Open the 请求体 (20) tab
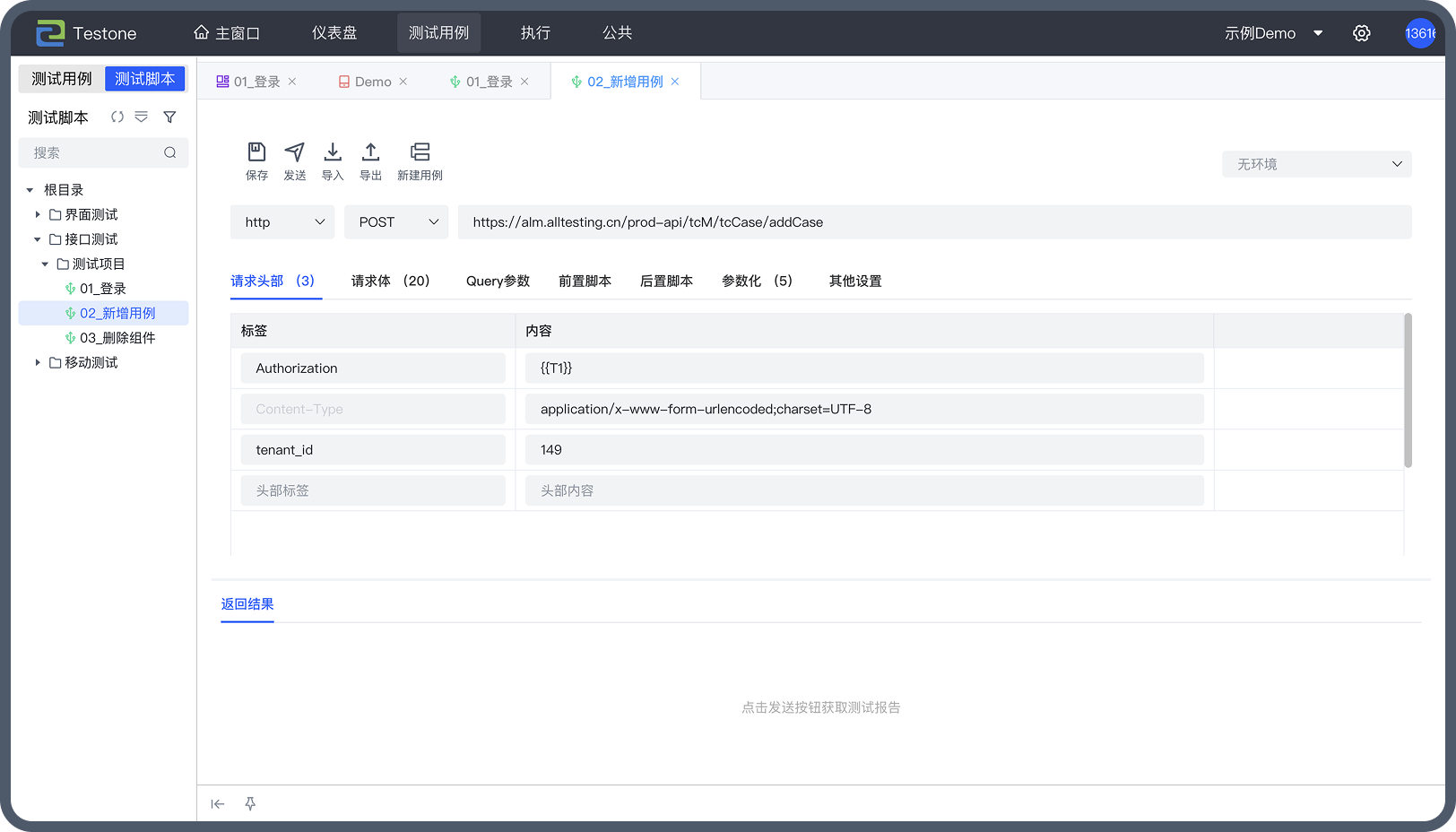The height and width of the screenshot is (832, 1456). (391, 281)
